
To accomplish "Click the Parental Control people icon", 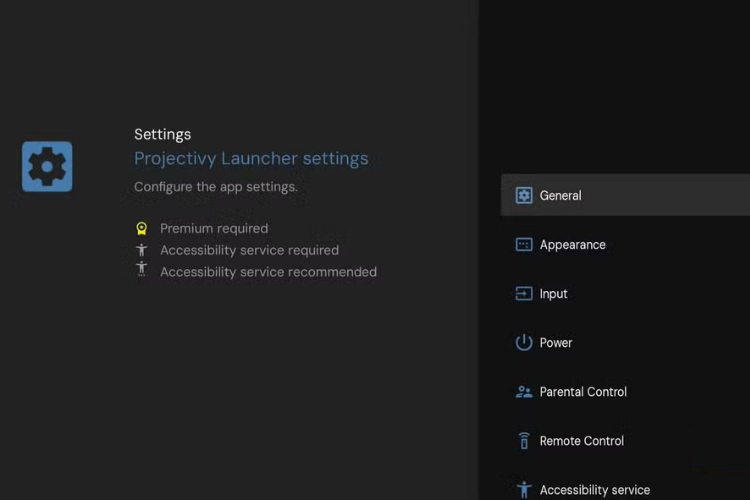I will 524,392.
